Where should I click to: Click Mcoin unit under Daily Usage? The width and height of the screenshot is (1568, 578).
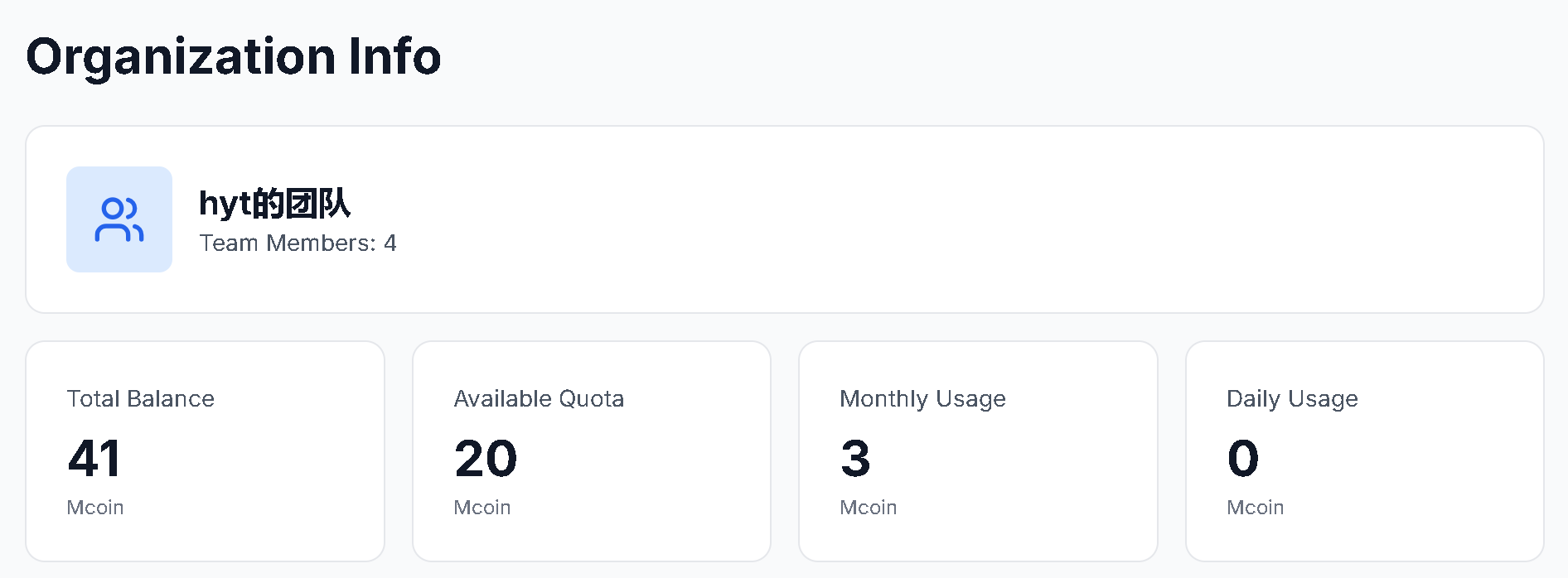1256,508
